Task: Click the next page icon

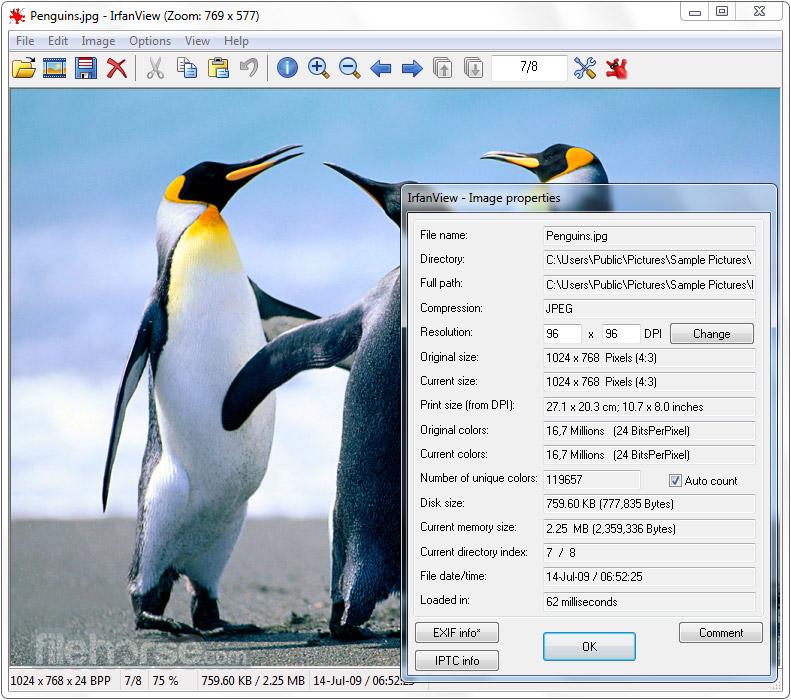Action: (x=473, y=68)
